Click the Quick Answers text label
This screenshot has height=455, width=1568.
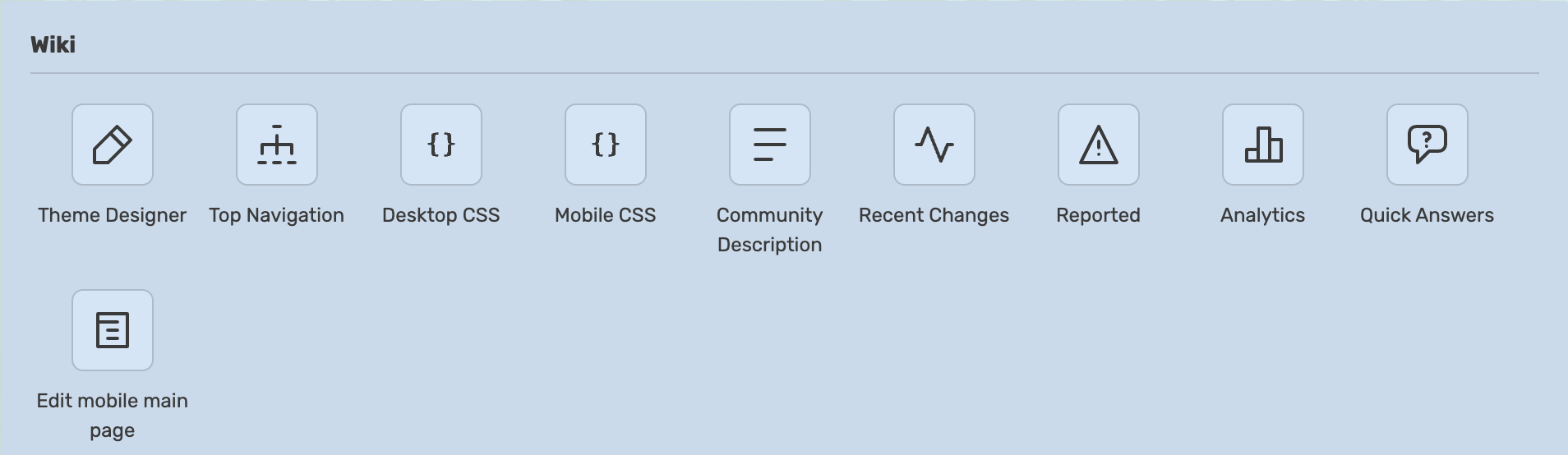1427,215
